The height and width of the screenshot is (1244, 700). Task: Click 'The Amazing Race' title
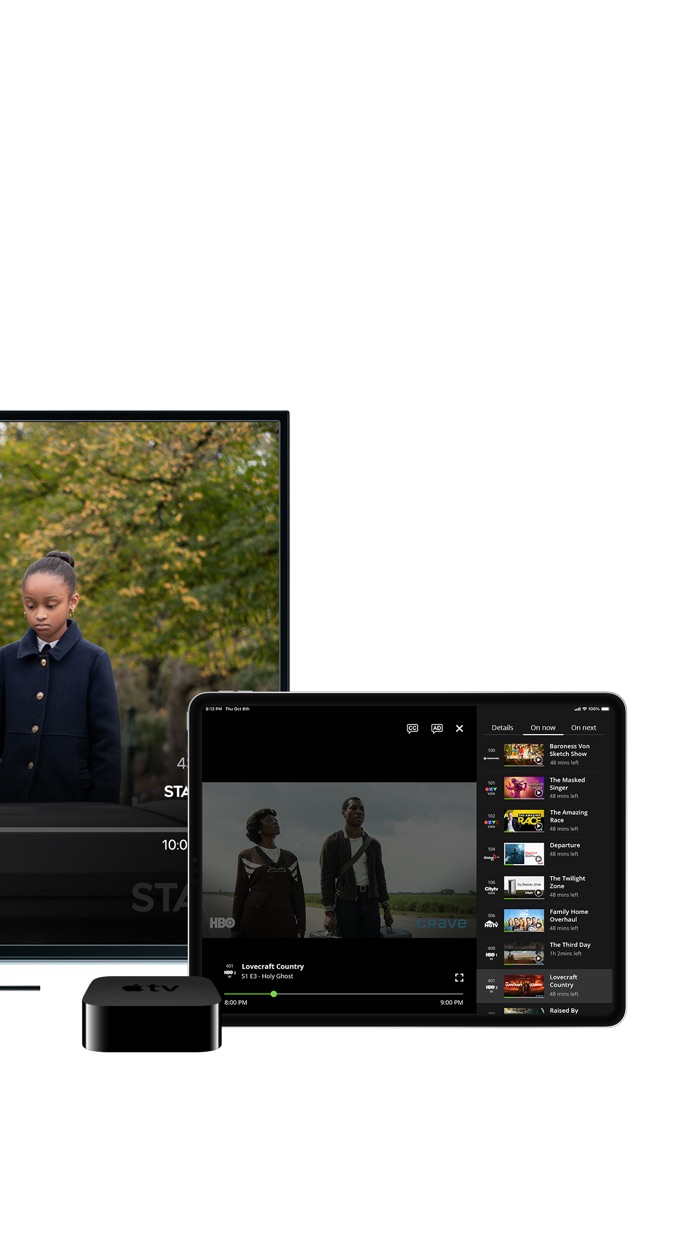(x=568, y=816)
